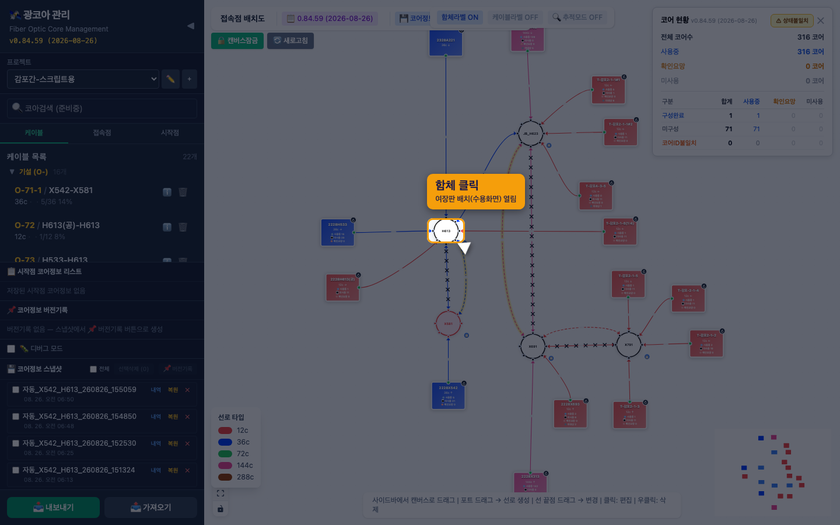Check snapshot 자동_X542_H613_260826_151324 checkbox
This screenshot has height=525, width=840.
pyautogui.click(x=16, y=470)
